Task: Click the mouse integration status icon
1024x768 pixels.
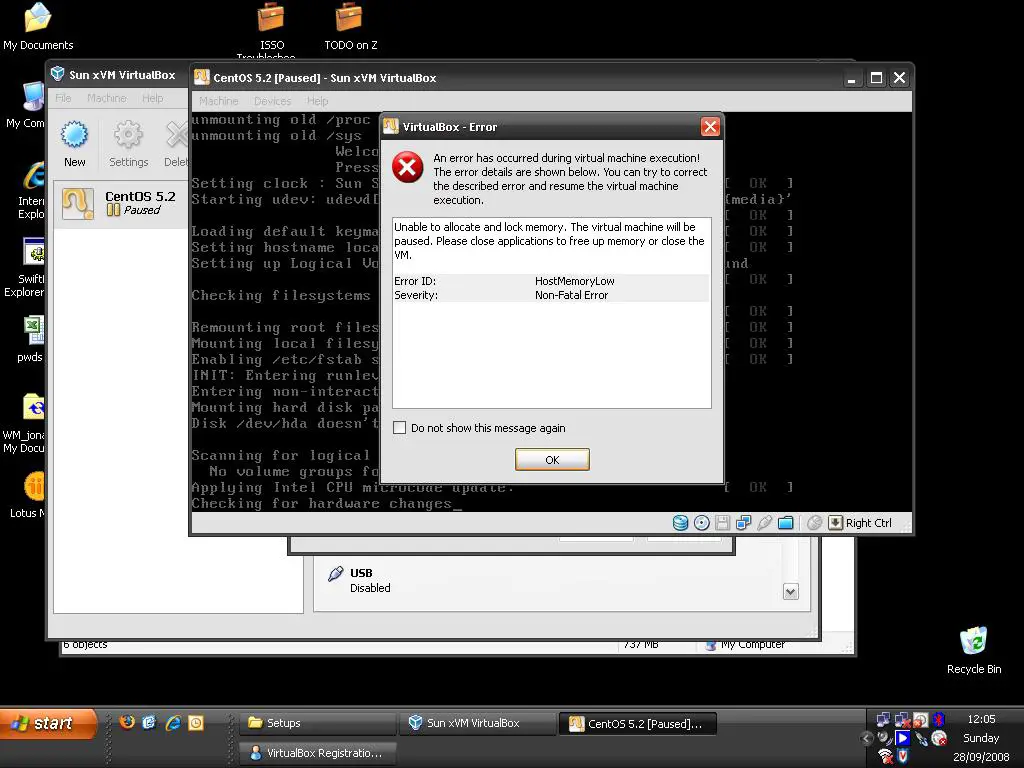Action: click(x=815, y=523)
